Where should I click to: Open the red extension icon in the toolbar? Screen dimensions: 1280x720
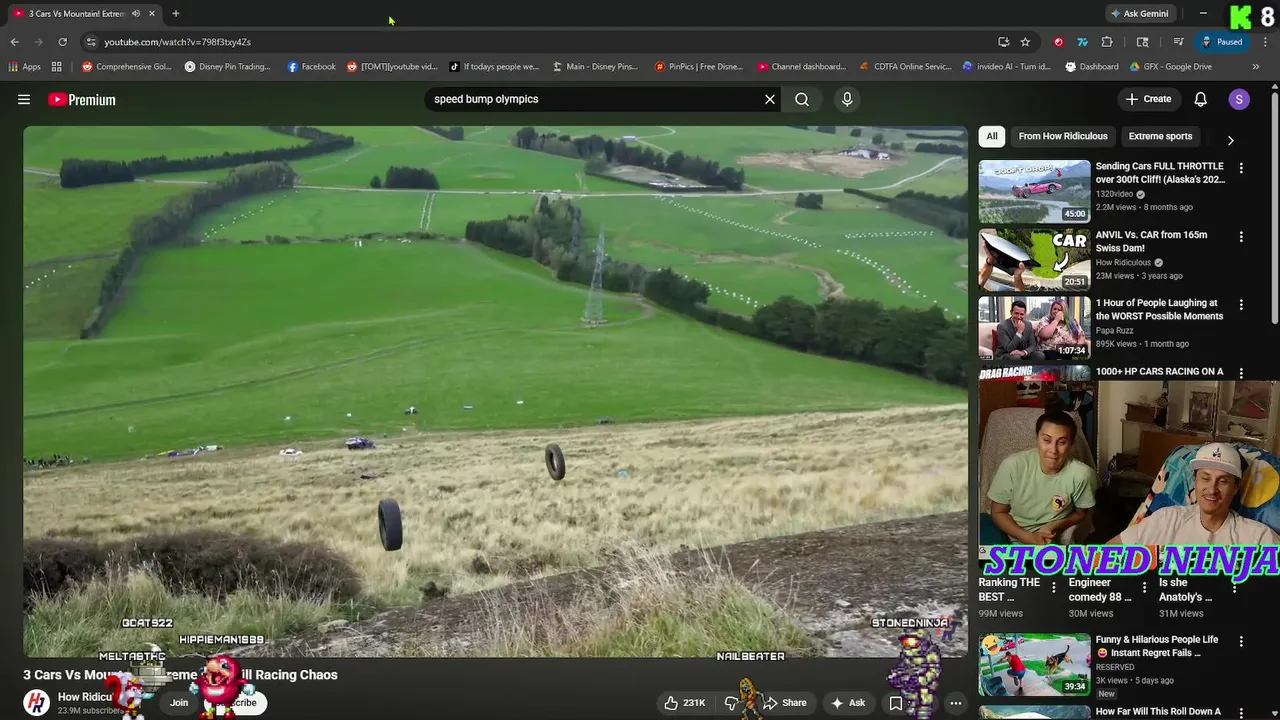(1059, 42)
